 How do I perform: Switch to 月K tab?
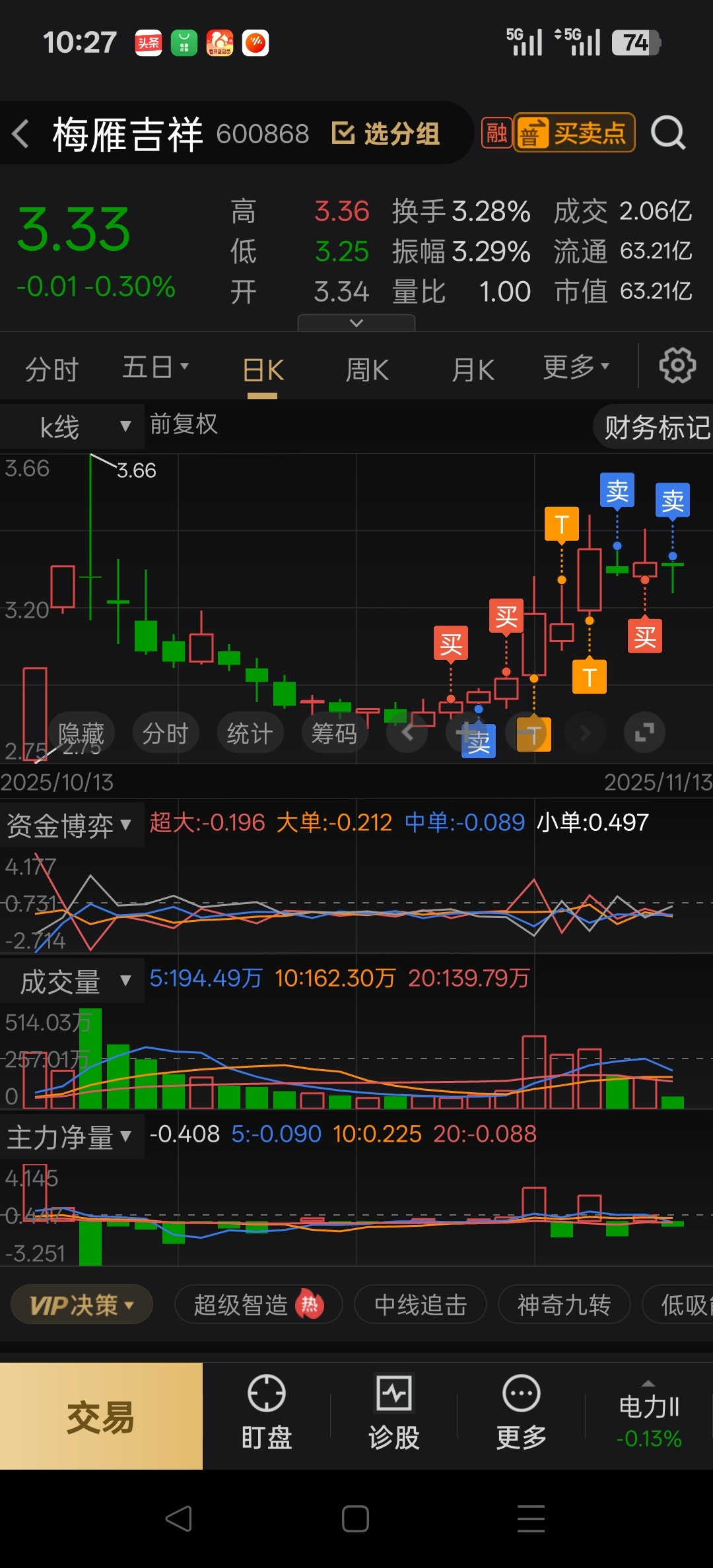(x=473, y=370)
